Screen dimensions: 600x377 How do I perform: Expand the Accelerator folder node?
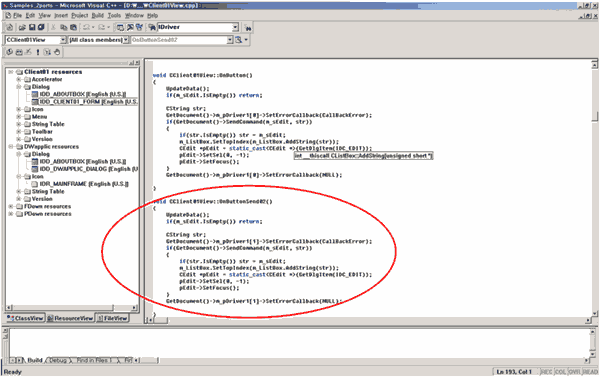coord(18,79)
